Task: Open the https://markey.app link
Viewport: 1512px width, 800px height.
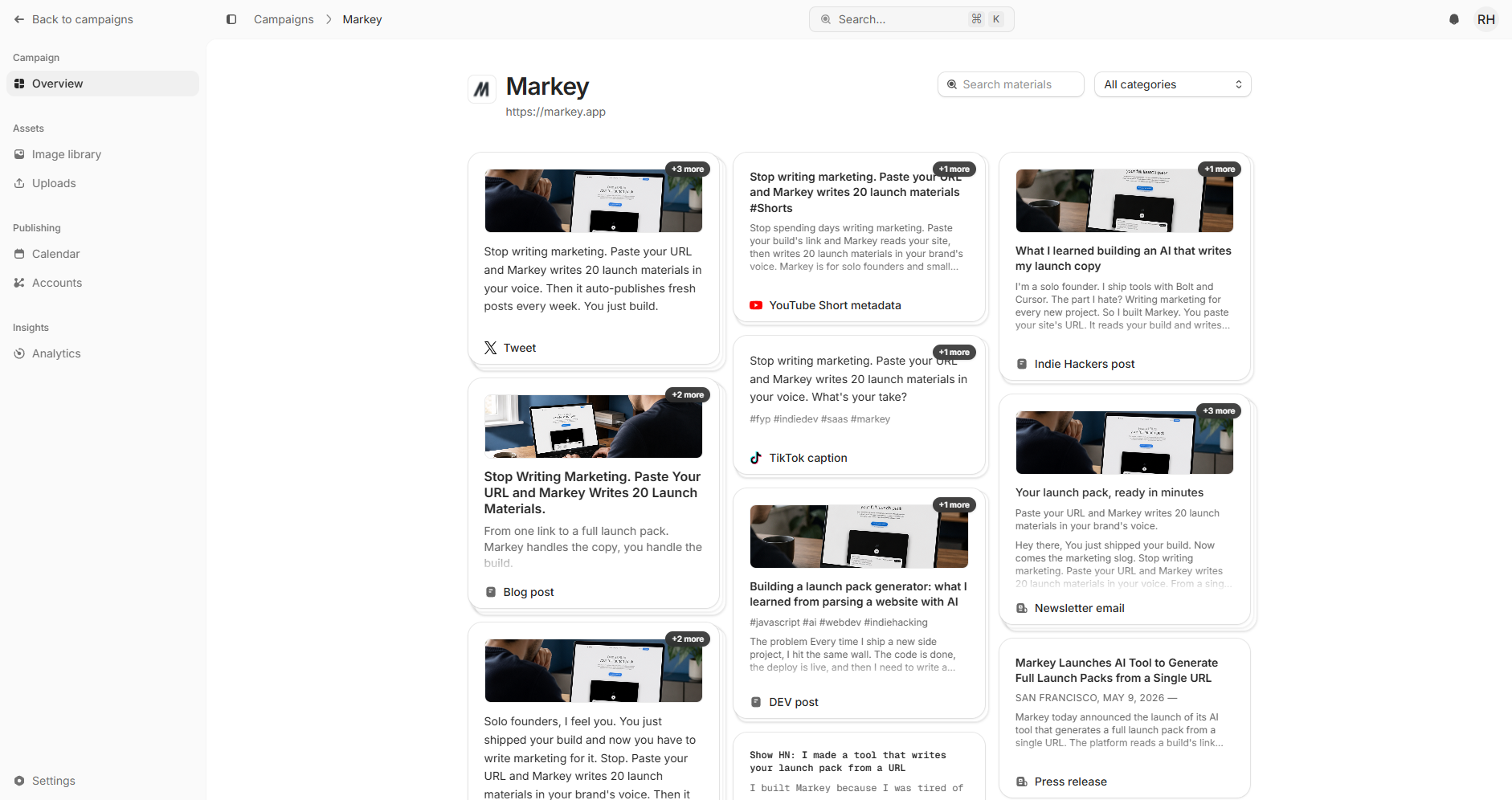Action: (x=555, y=112)
